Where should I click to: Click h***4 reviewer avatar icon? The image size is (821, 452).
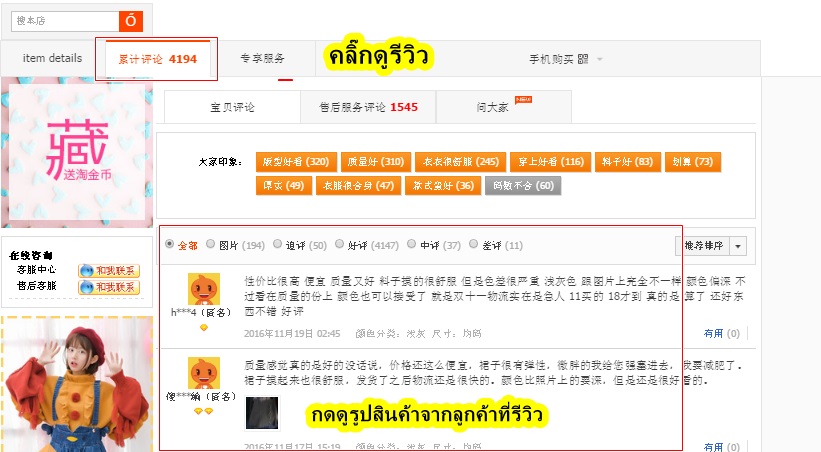pyautogui.click(x=204, y=289)
